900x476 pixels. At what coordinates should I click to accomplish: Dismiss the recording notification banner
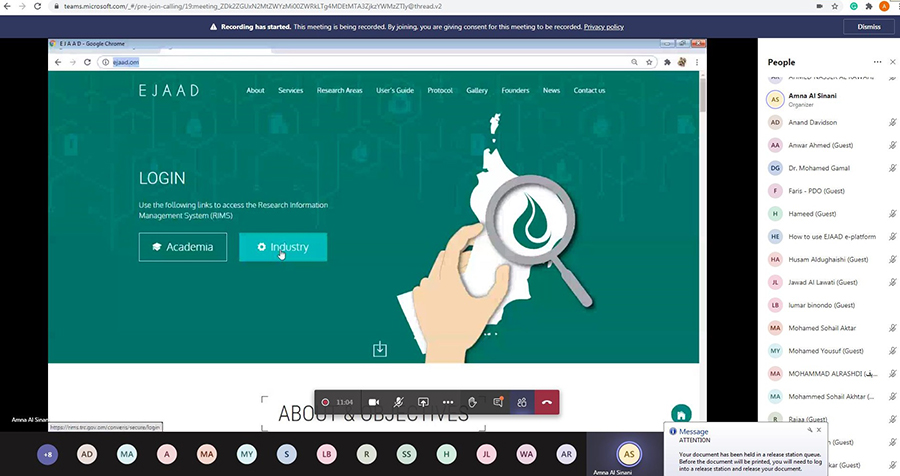pos(868,26)
